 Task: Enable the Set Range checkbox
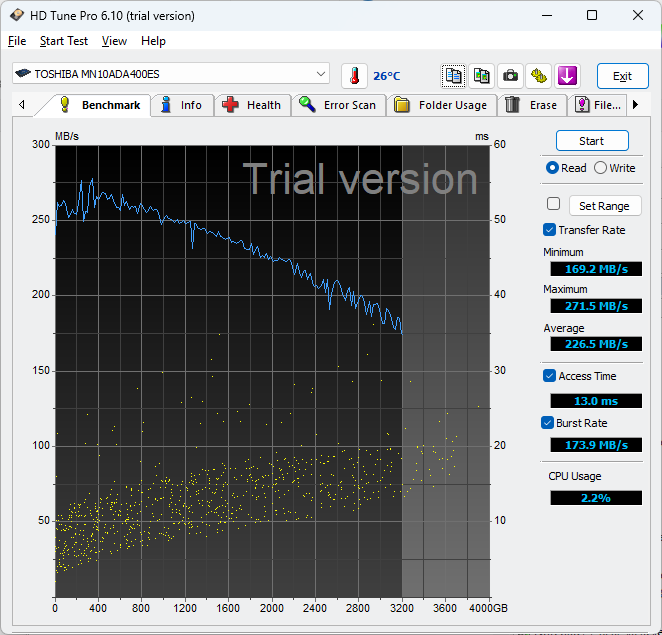click(x=553, y=204)
